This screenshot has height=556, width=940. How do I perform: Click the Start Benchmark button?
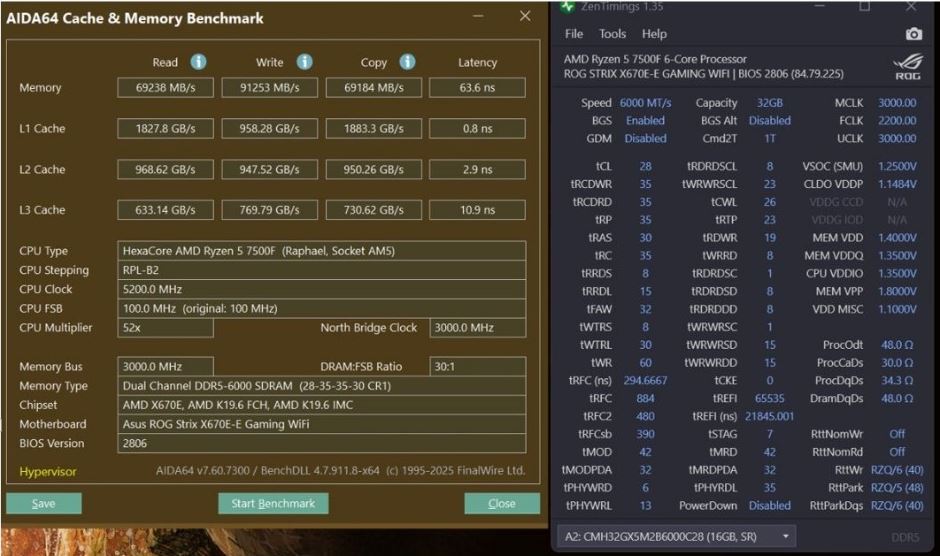click(273, 503)
